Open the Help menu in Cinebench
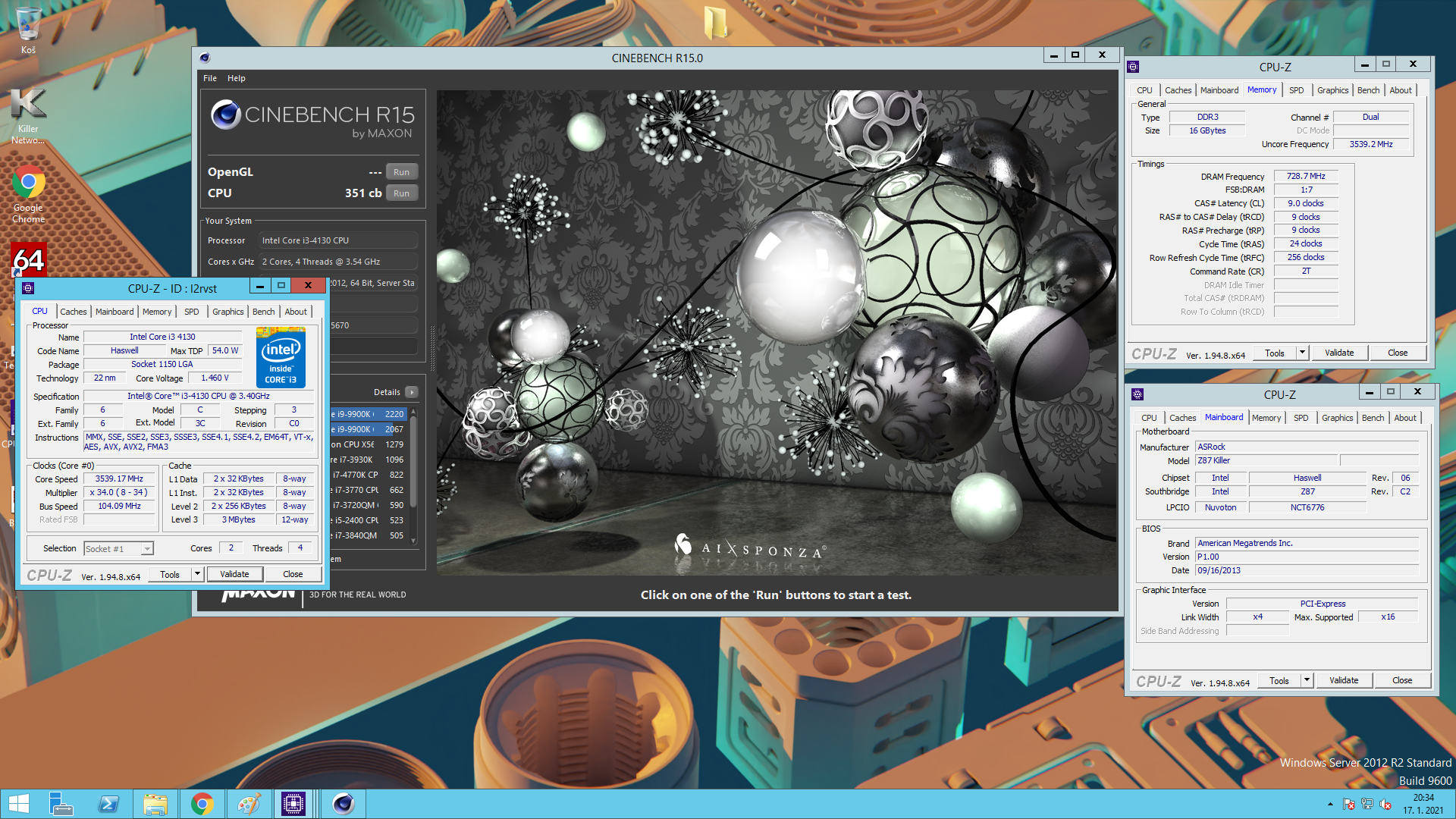1456x819 pixels. [237, 78]
